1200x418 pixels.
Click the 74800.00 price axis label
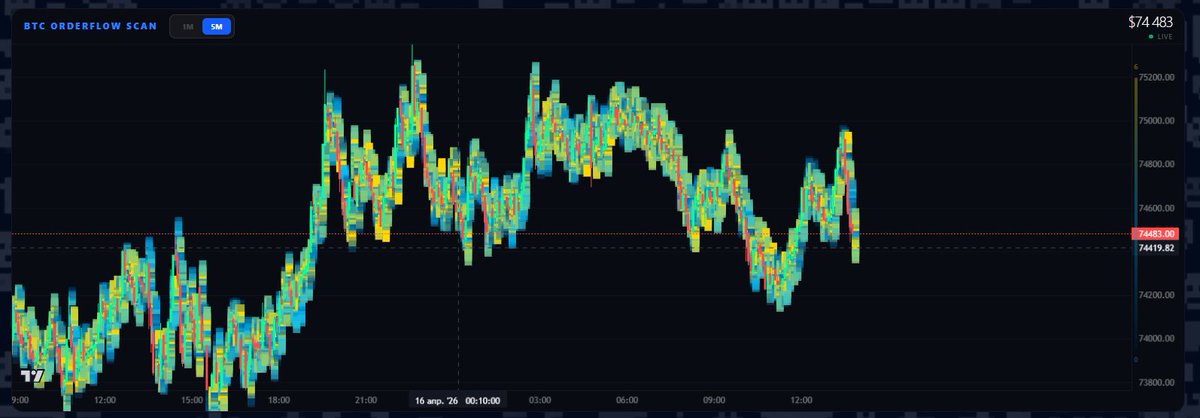click(1157, 164)
